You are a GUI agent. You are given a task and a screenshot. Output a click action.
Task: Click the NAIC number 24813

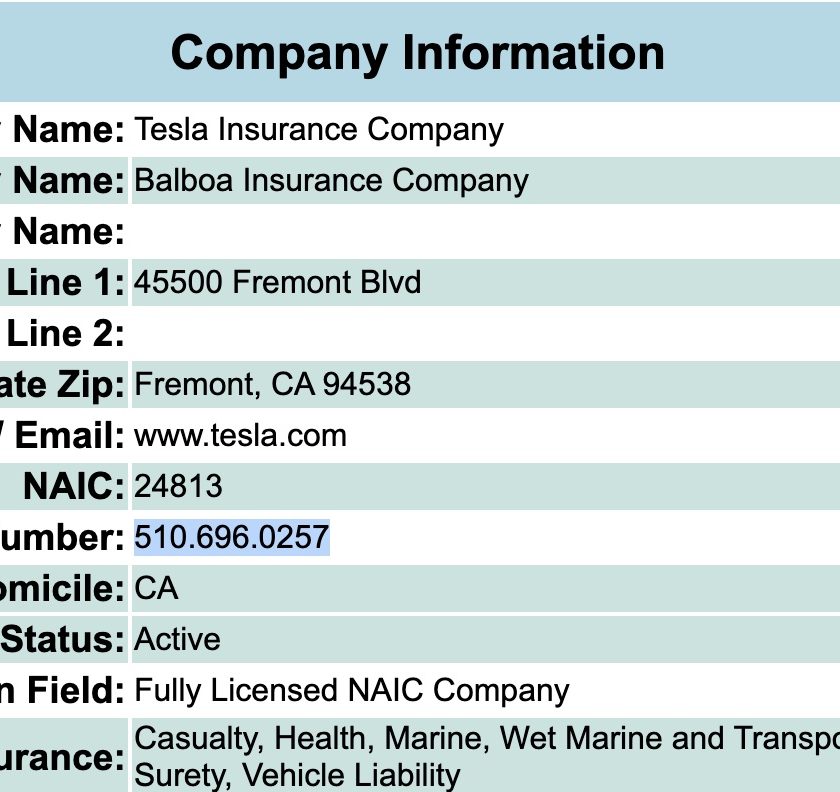coord(178,487)
